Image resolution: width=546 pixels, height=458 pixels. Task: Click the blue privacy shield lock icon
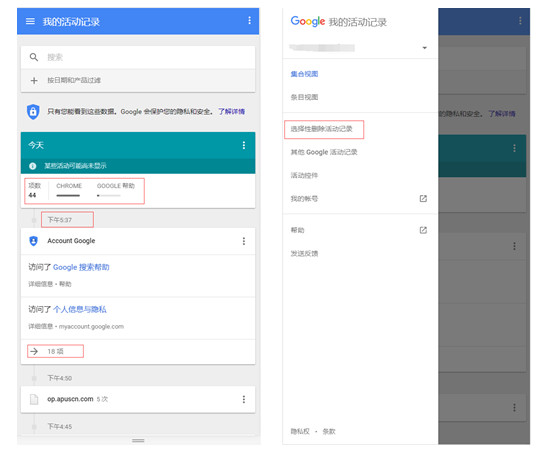pos(33,112)
